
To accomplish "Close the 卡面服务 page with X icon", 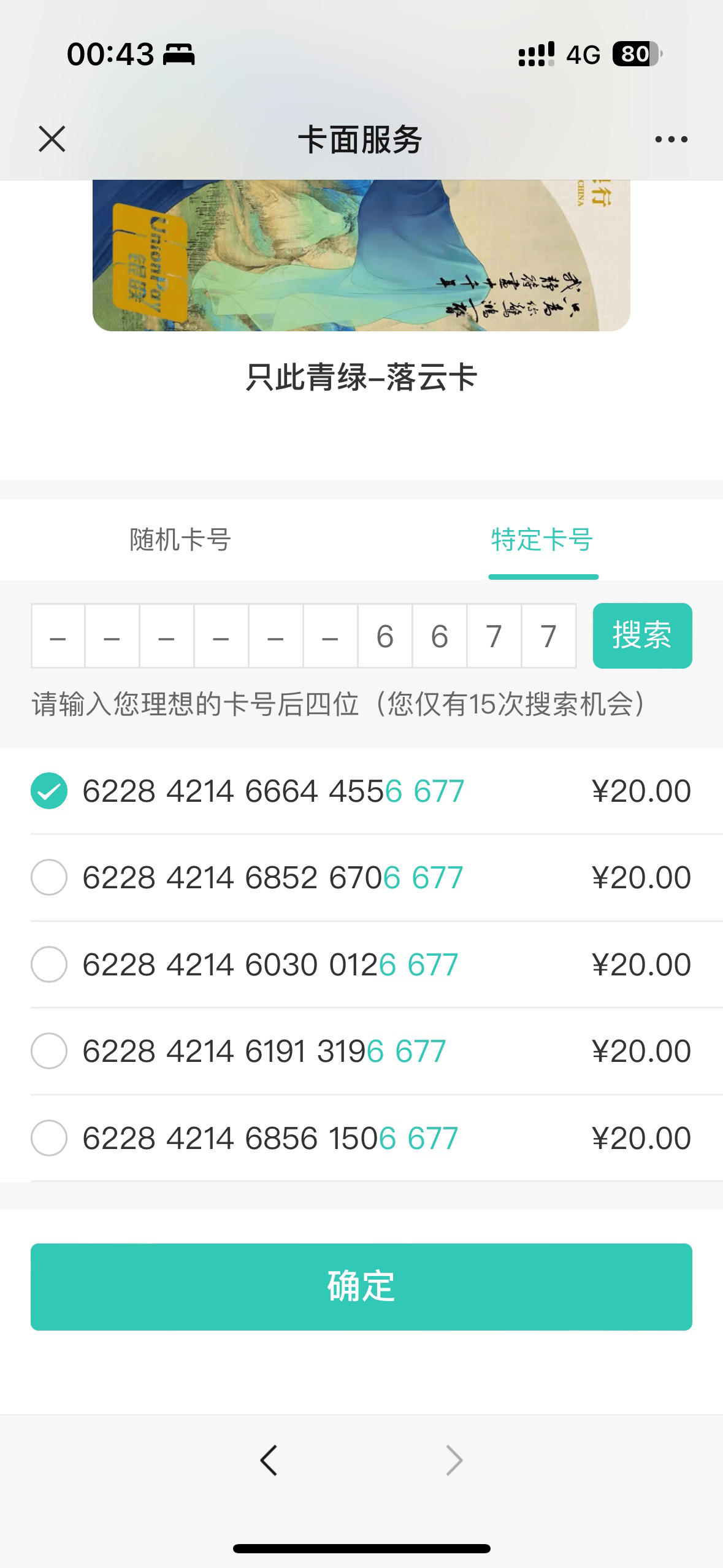I will (x=52, y=139).
